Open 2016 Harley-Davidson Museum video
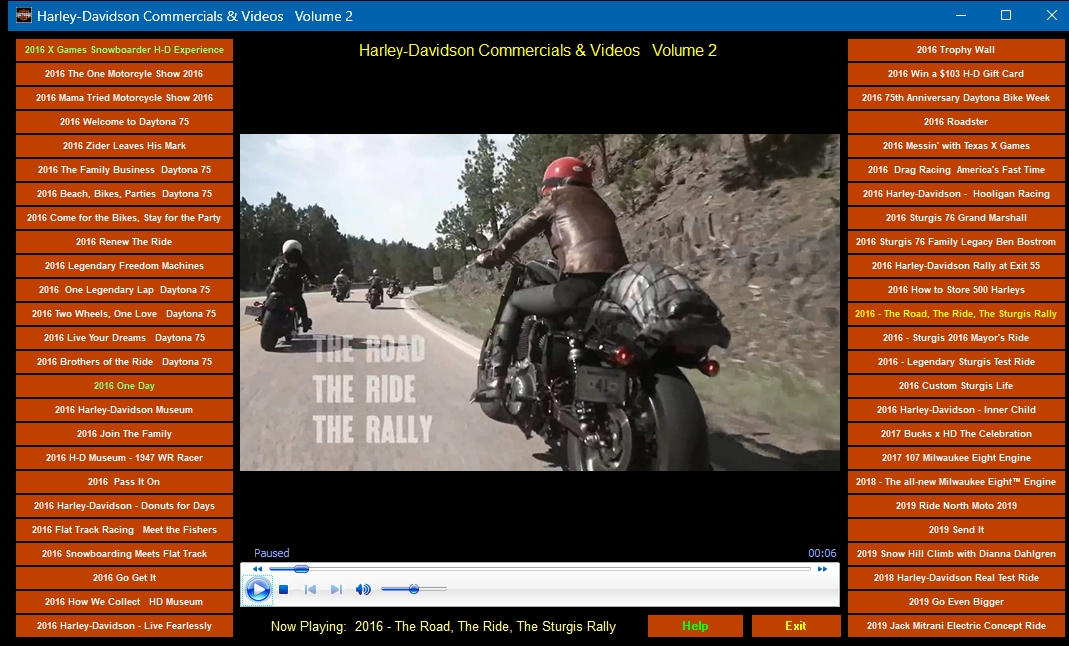Image resolution: width=1069 pixels, height=646 pixels. pyautogui.click(x=124, y=410)
